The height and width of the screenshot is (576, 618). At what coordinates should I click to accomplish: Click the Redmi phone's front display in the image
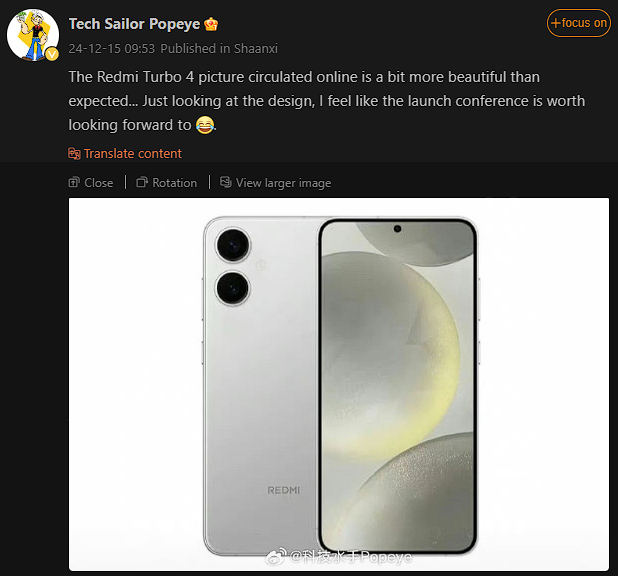pyautogui.click(x=396, y=385)
